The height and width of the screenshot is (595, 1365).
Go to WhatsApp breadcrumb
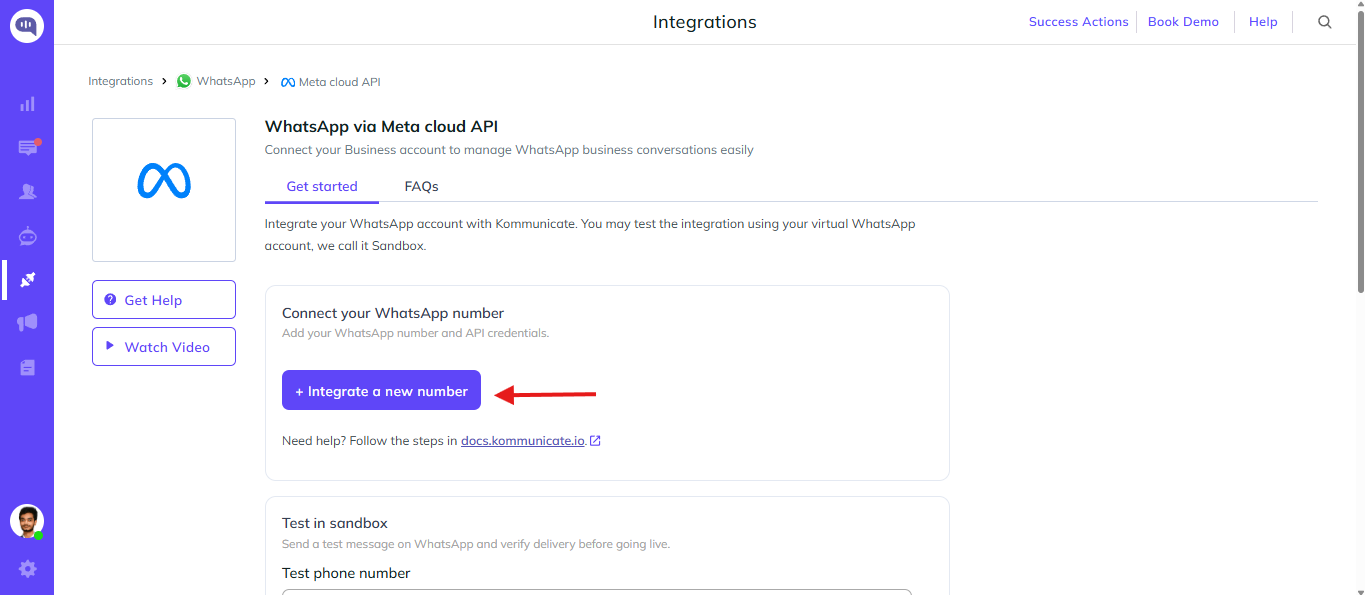(226, 82)
